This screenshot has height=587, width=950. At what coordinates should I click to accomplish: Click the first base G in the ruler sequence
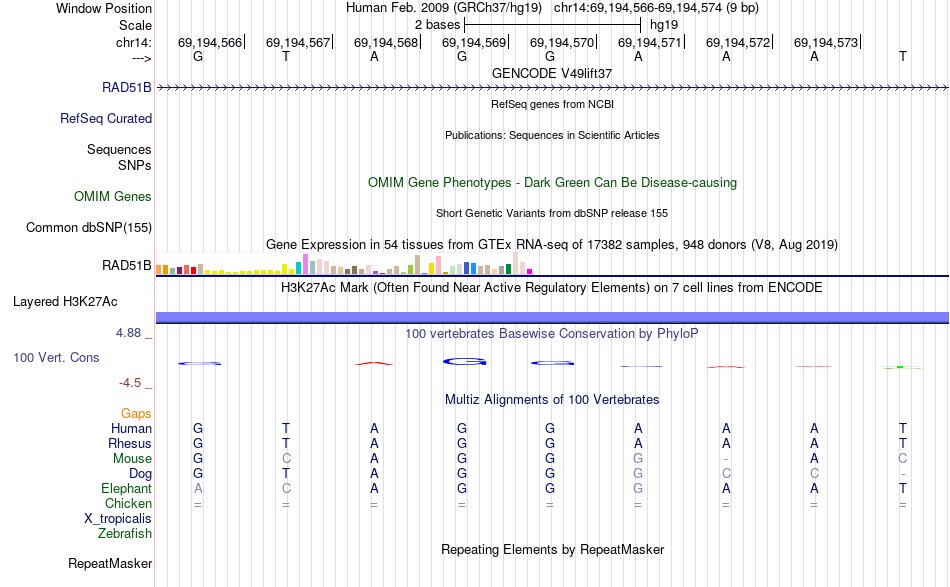[198, 57]
